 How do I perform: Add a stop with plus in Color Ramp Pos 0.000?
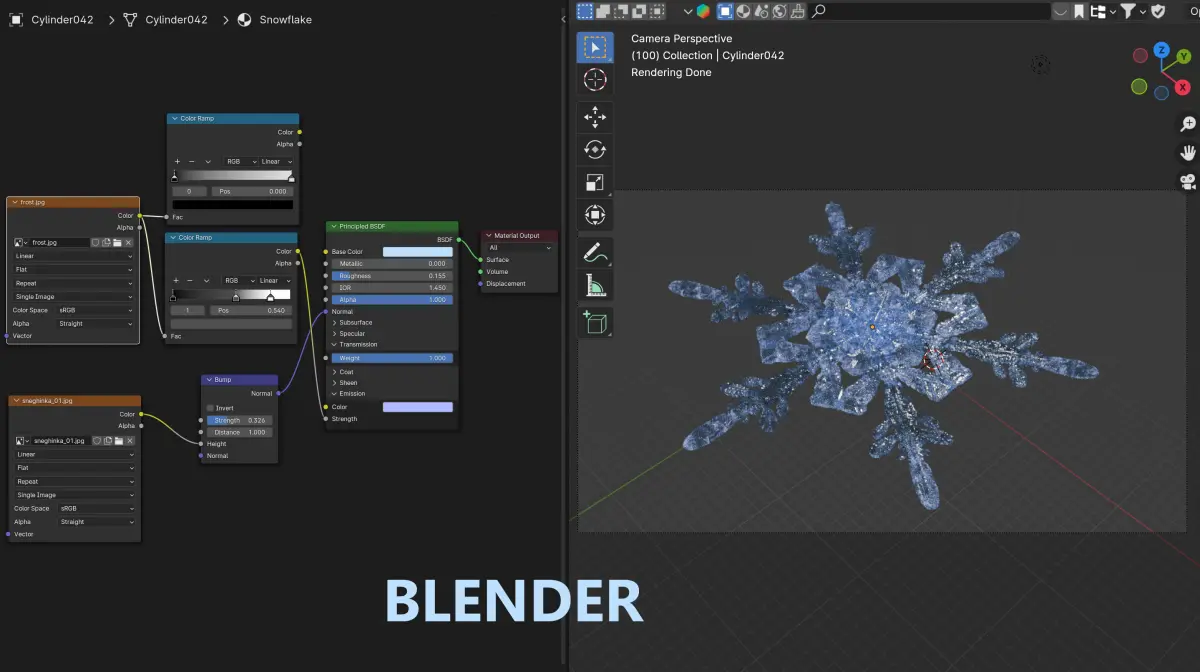coord(177,161)
